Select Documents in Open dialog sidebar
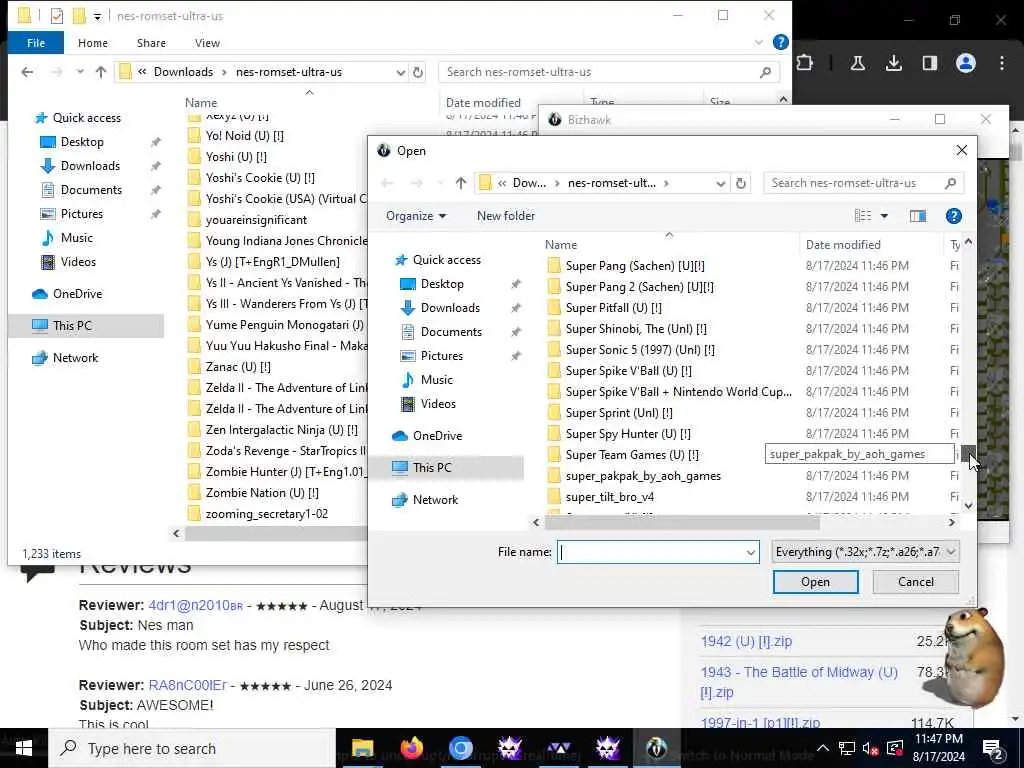This screenshot has height=768, width=1024. 451,332
